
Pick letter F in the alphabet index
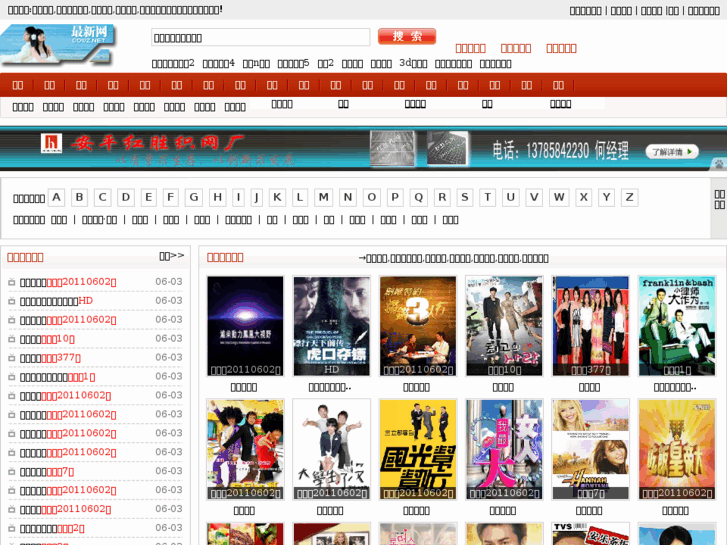pyautogui.click(x=171, y=198)
